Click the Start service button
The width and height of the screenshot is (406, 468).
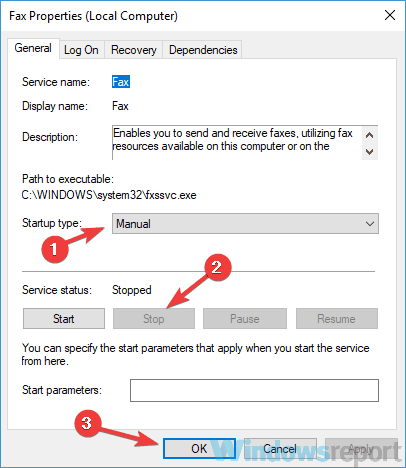[x=64, y=319]
